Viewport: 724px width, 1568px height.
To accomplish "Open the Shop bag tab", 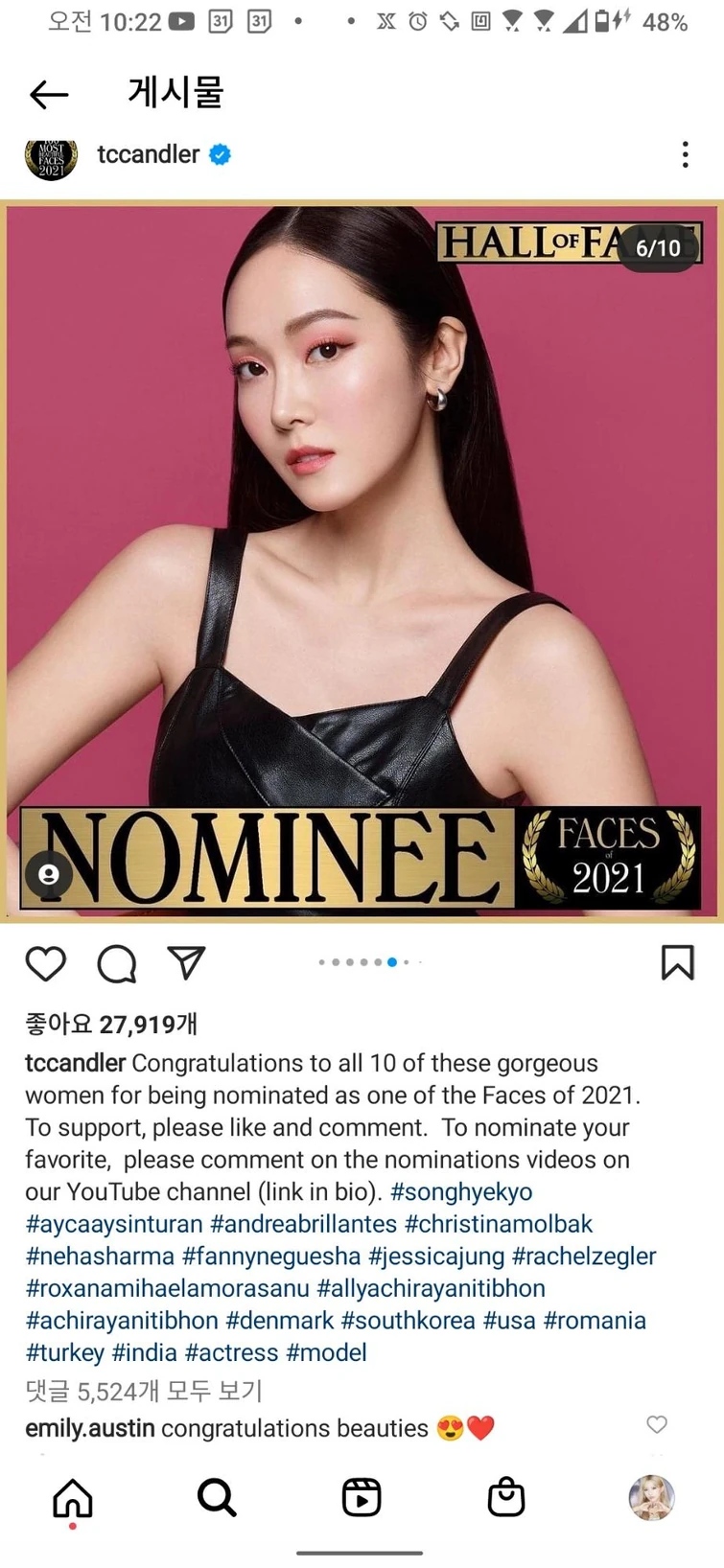I will pyautogui.click(x=506, y=1497).
